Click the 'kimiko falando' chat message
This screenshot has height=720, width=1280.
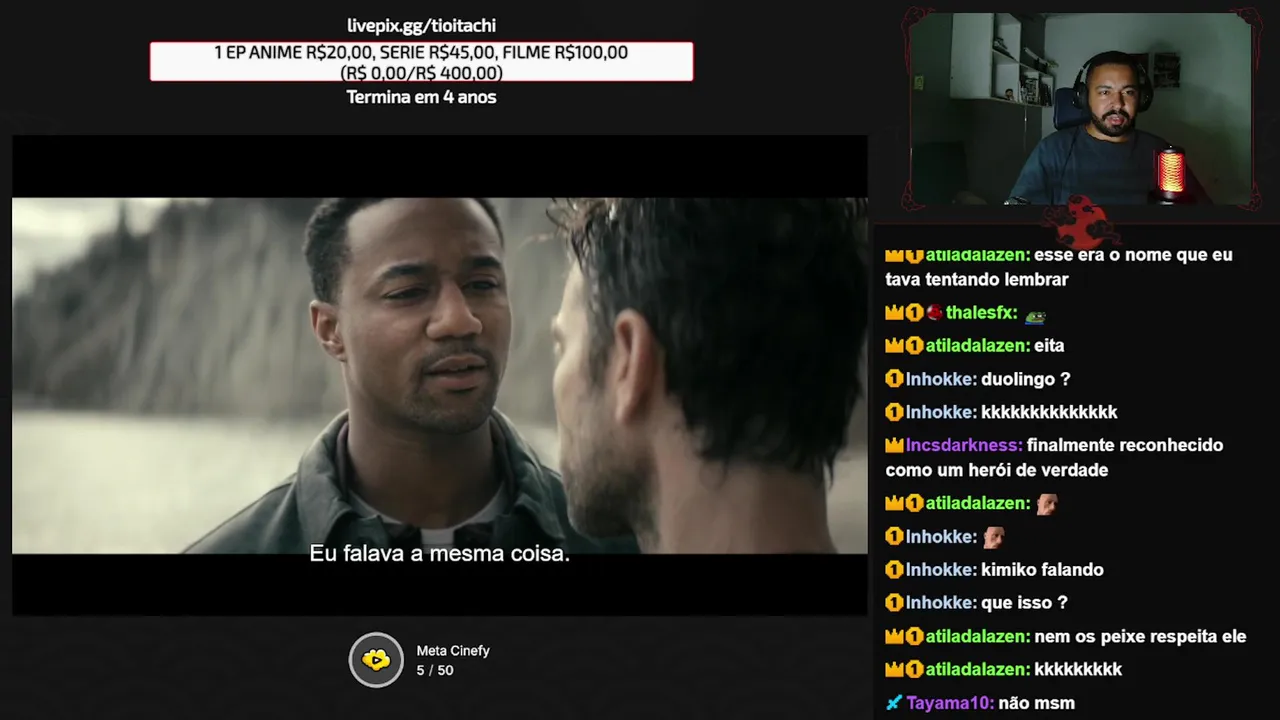click(x=1042, y=570)
